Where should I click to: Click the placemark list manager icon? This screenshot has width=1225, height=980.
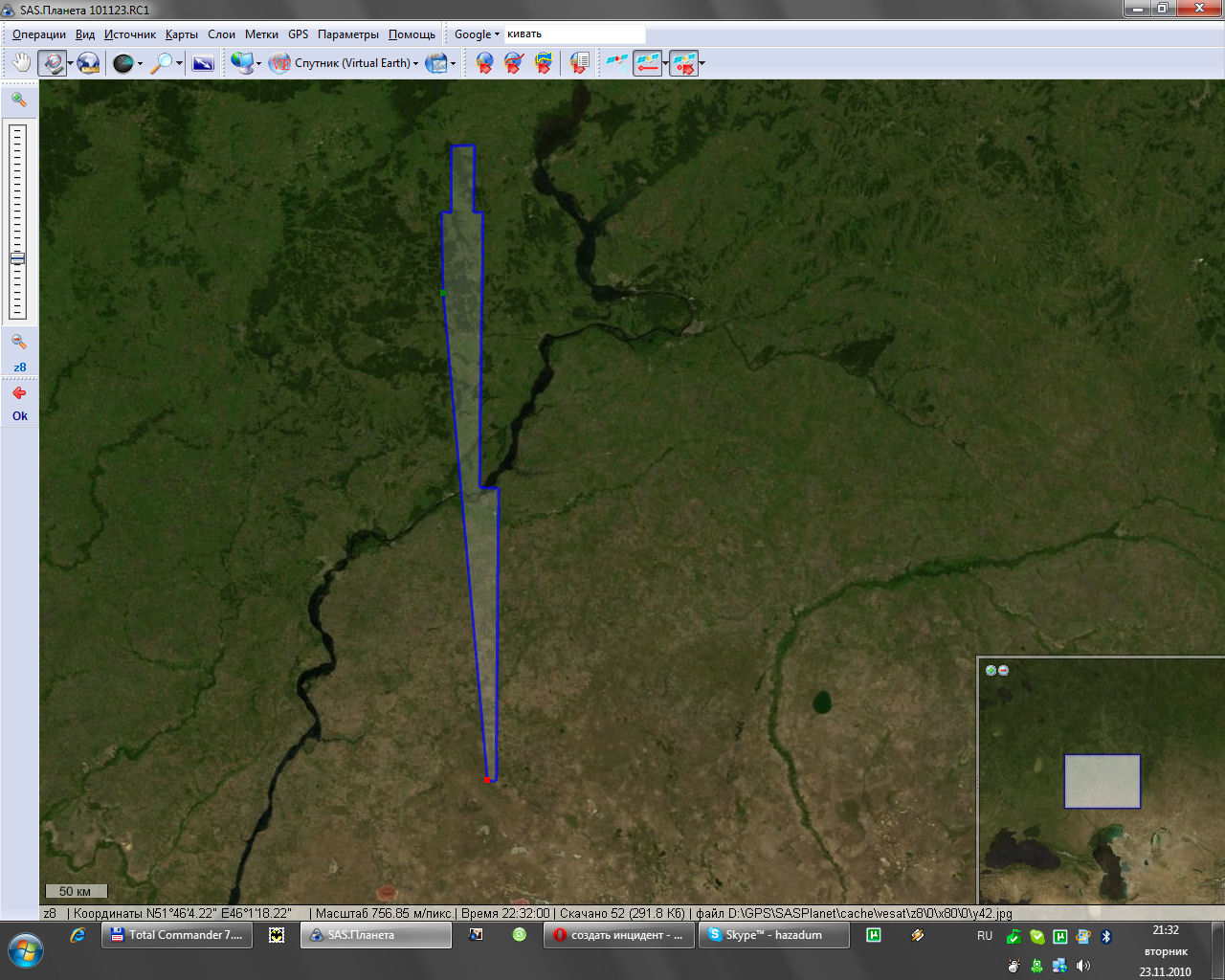pos(579,63)
